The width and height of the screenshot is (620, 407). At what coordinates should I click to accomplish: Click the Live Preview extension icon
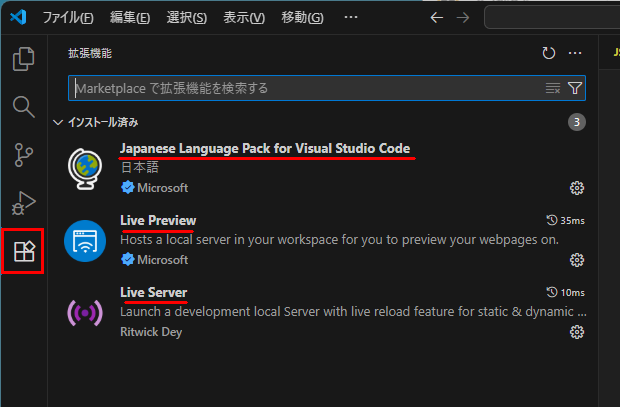pyautogui.click(x=85, y=241)
